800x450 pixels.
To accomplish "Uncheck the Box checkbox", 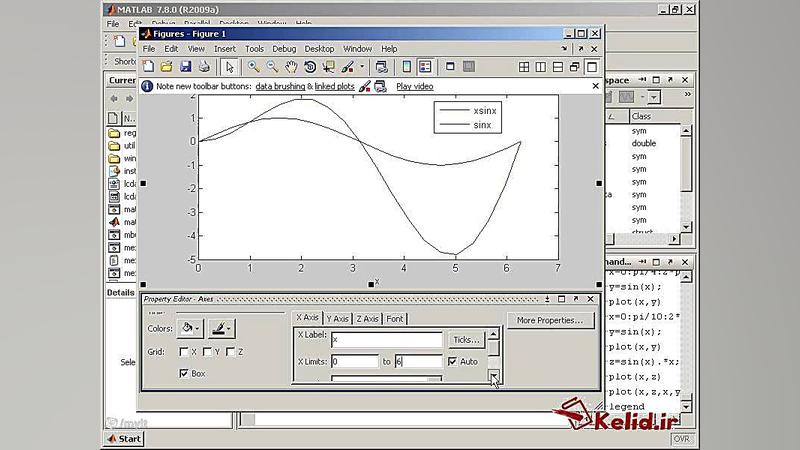I will point(184,373).
